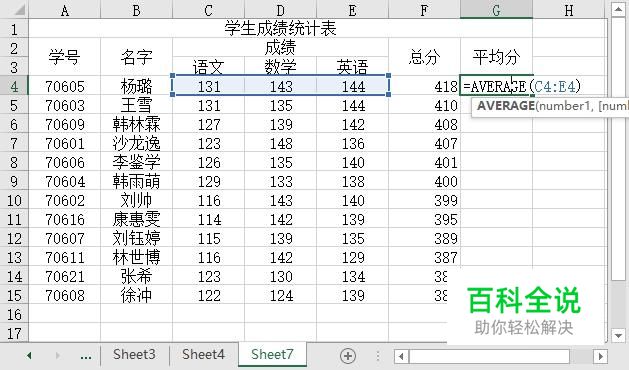Image resolution: width=629 pixels, height=370 pixels.
Task: Select column G header
Action: point(497,10)
